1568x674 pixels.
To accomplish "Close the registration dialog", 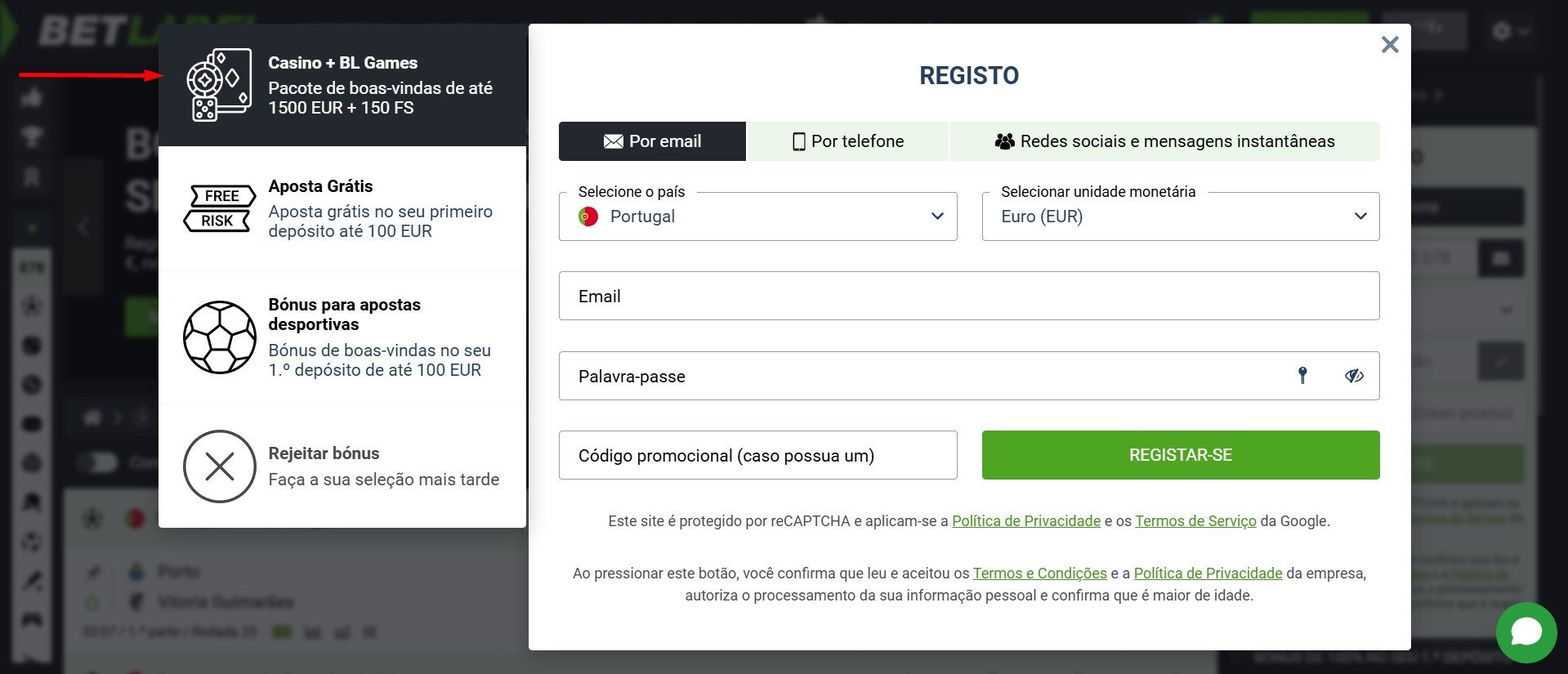I will click(x=1389, y=45).
